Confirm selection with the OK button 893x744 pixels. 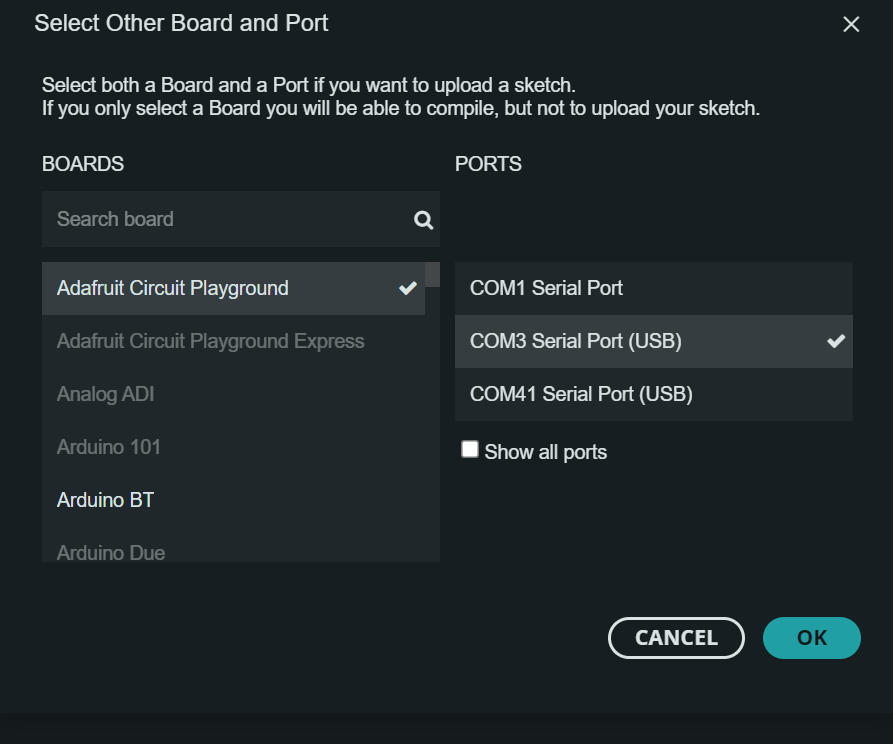pyautogui.click(x=811, y=638)
